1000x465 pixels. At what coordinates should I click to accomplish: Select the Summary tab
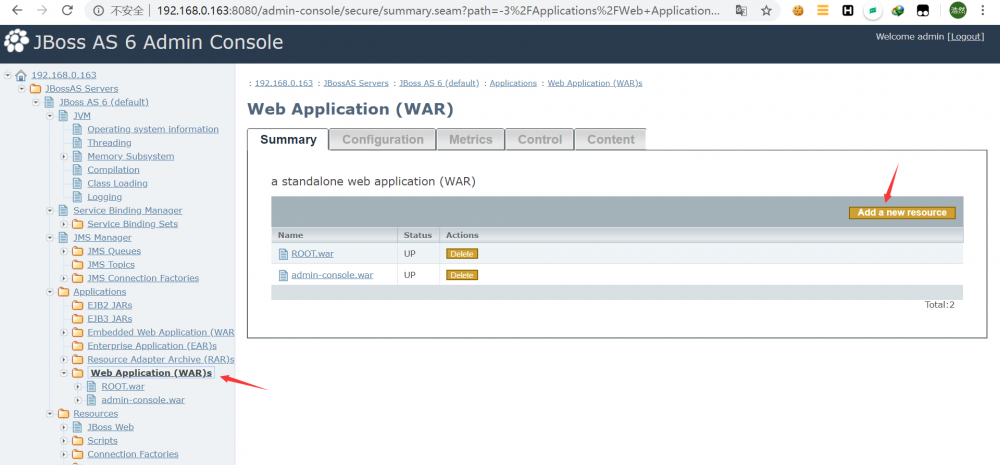click(x=288, y=140)
